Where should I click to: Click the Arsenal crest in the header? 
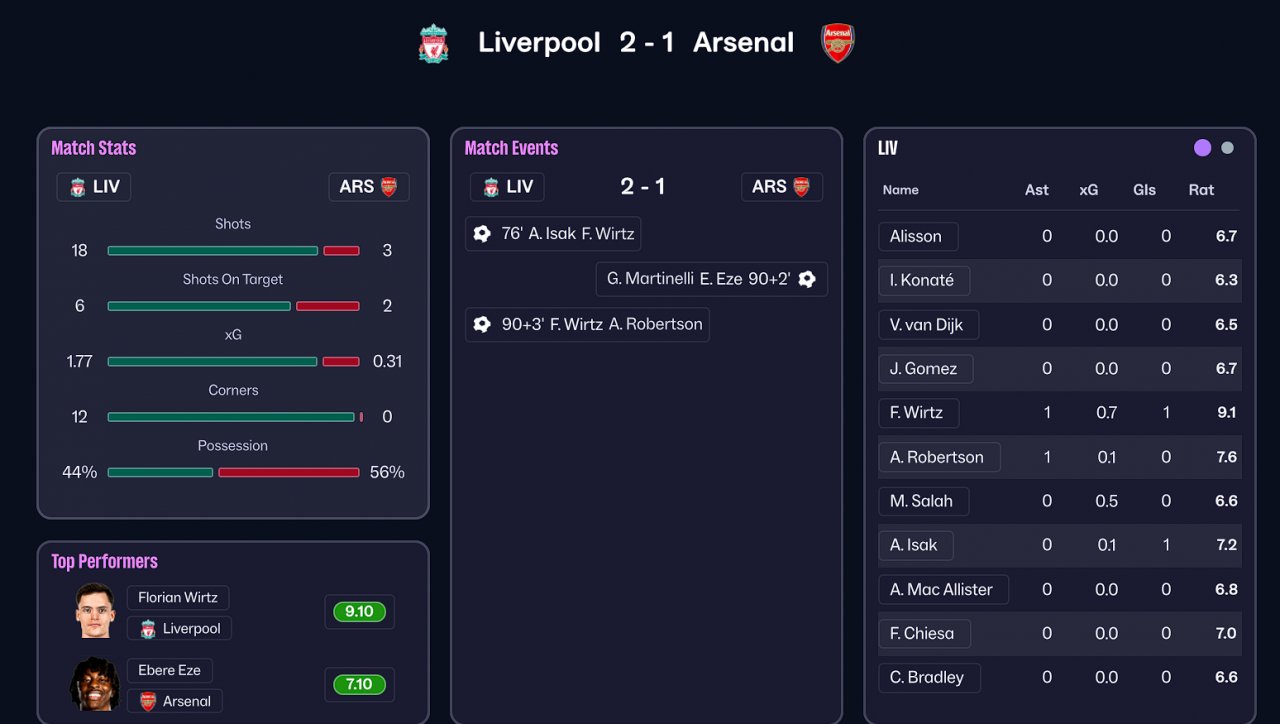838,43
